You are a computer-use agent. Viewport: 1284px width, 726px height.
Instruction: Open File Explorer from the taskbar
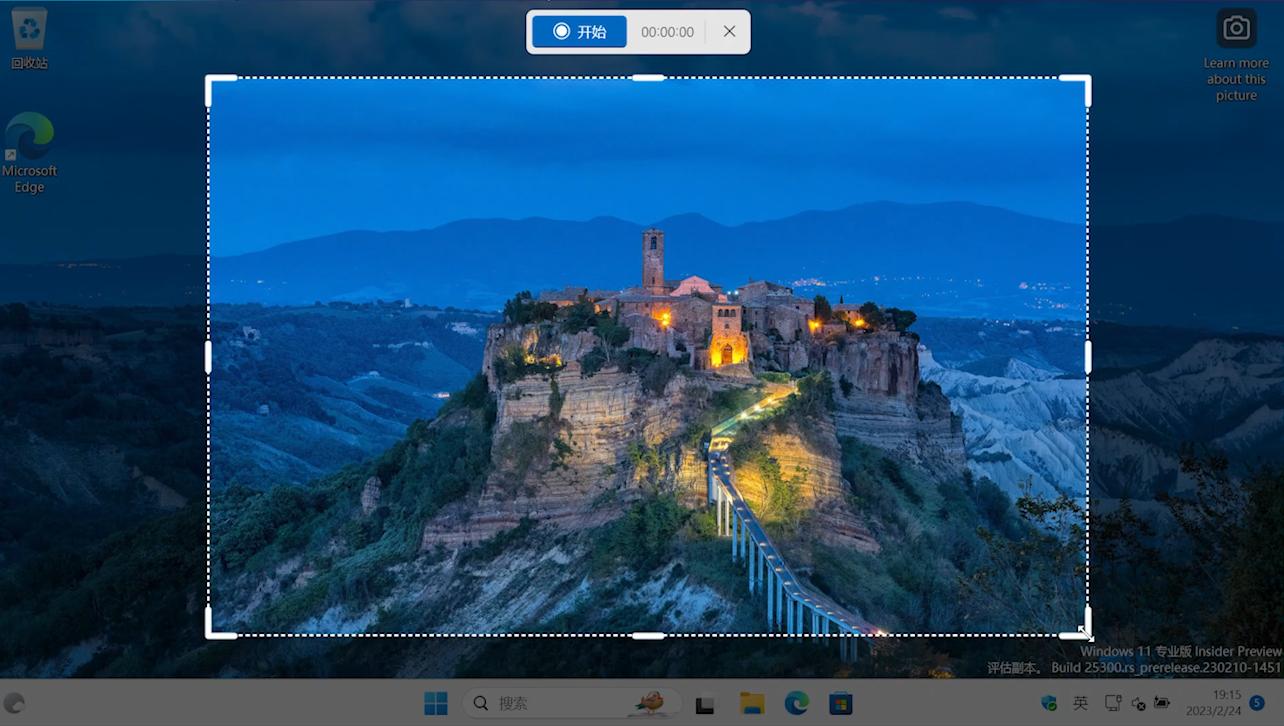point(752,703)
